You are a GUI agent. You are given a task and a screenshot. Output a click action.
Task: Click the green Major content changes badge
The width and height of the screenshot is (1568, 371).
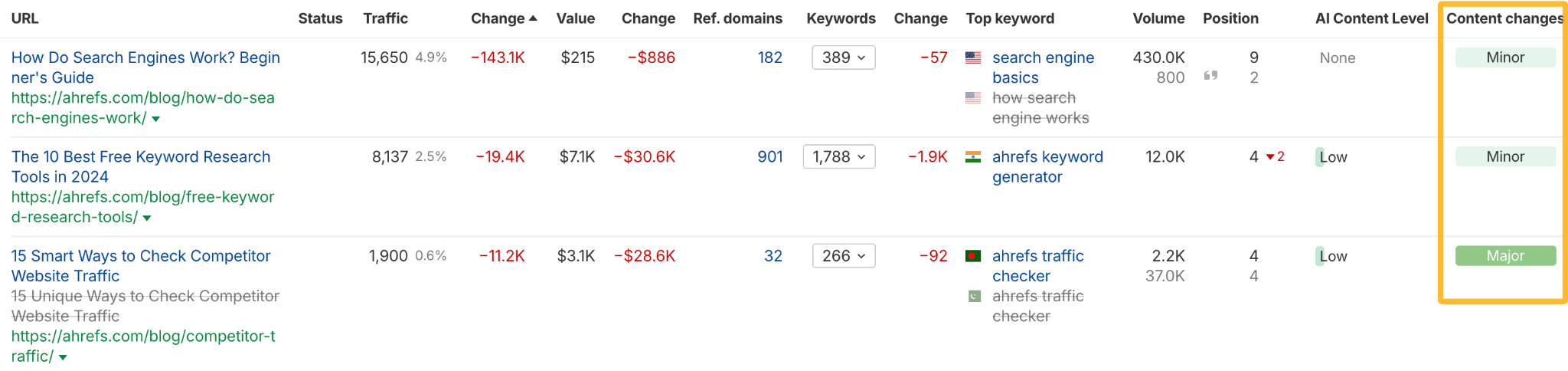[1504, 256]
